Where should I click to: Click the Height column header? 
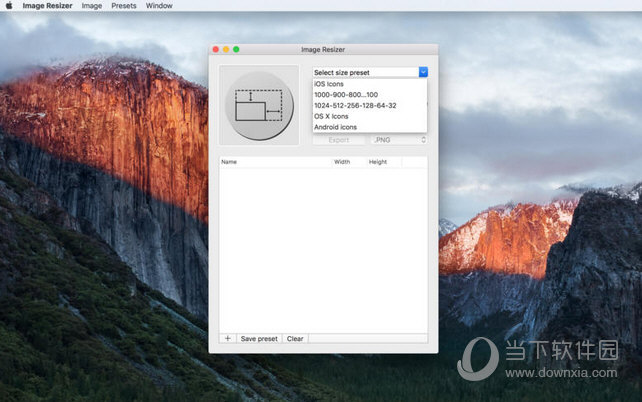(x=384, y=162)
